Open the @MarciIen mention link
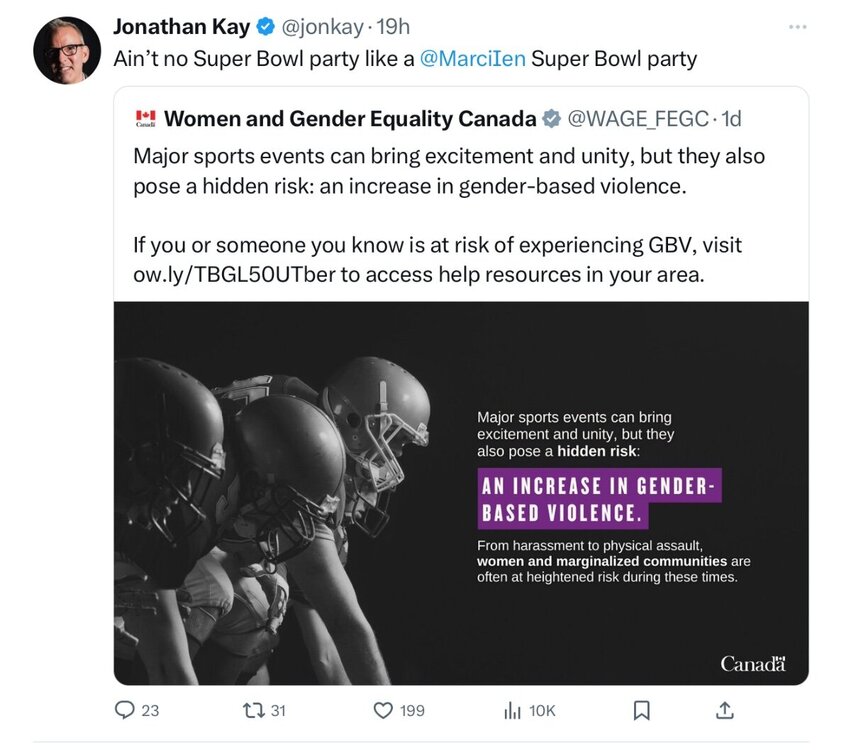The image size is (851, 750). tap(472, 59)
